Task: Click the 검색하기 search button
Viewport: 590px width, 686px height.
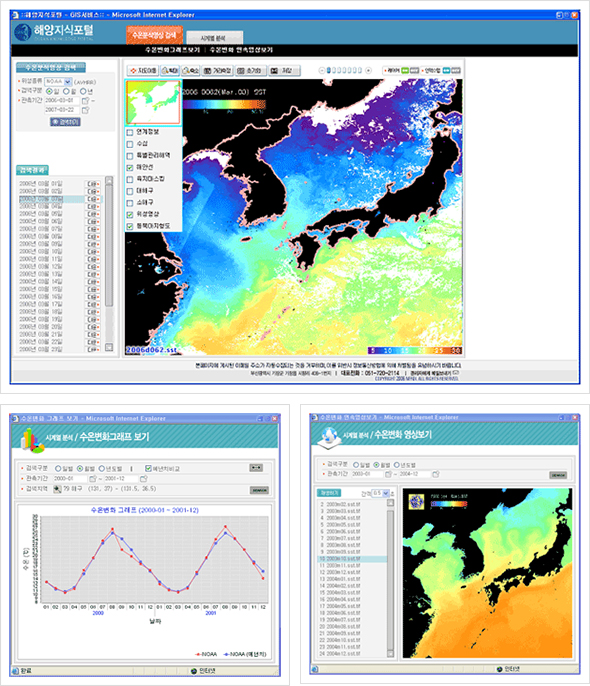Action: [x=65, y=122]
